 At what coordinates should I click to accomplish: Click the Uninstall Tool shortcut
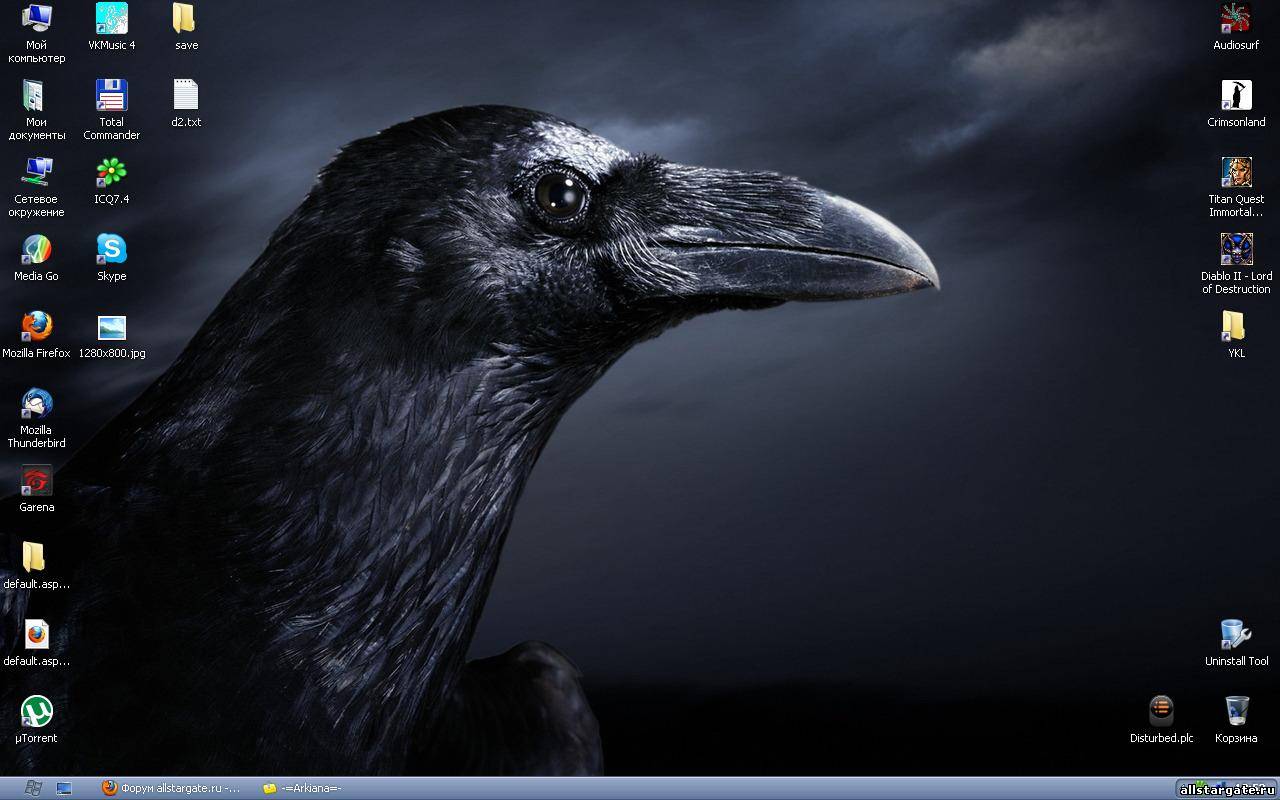click(1236, 635)
